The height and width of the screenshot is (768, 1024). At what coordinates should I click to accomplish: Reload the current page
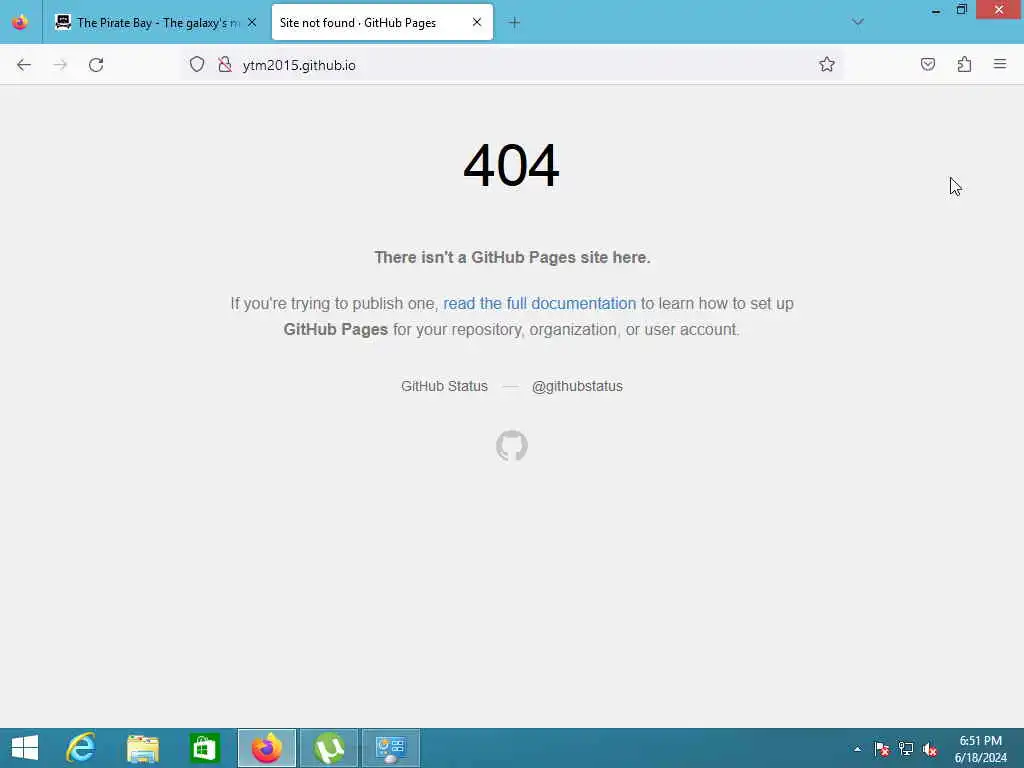(96, 65)
